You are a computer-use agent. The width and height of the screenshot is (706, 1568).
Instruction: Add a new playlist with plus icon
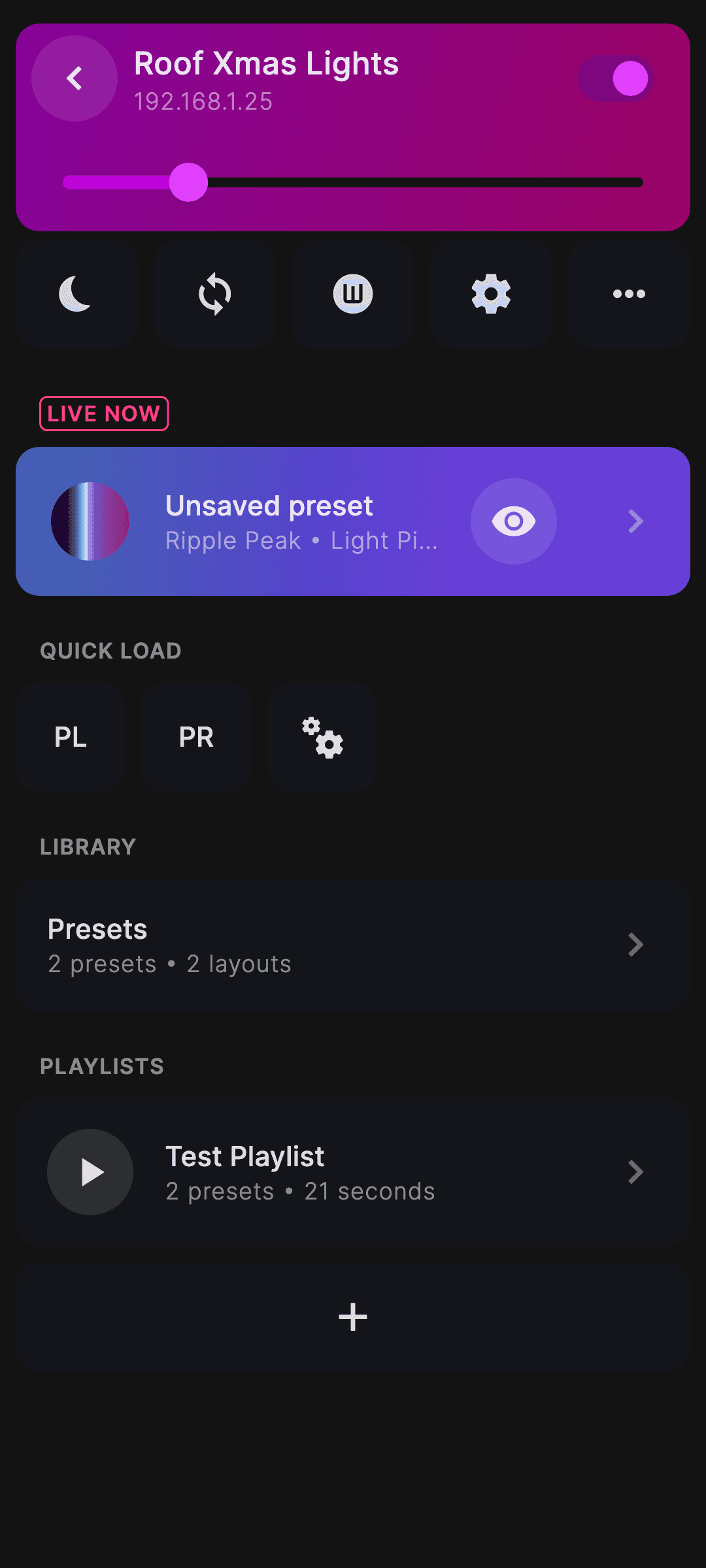(353, 1316)
